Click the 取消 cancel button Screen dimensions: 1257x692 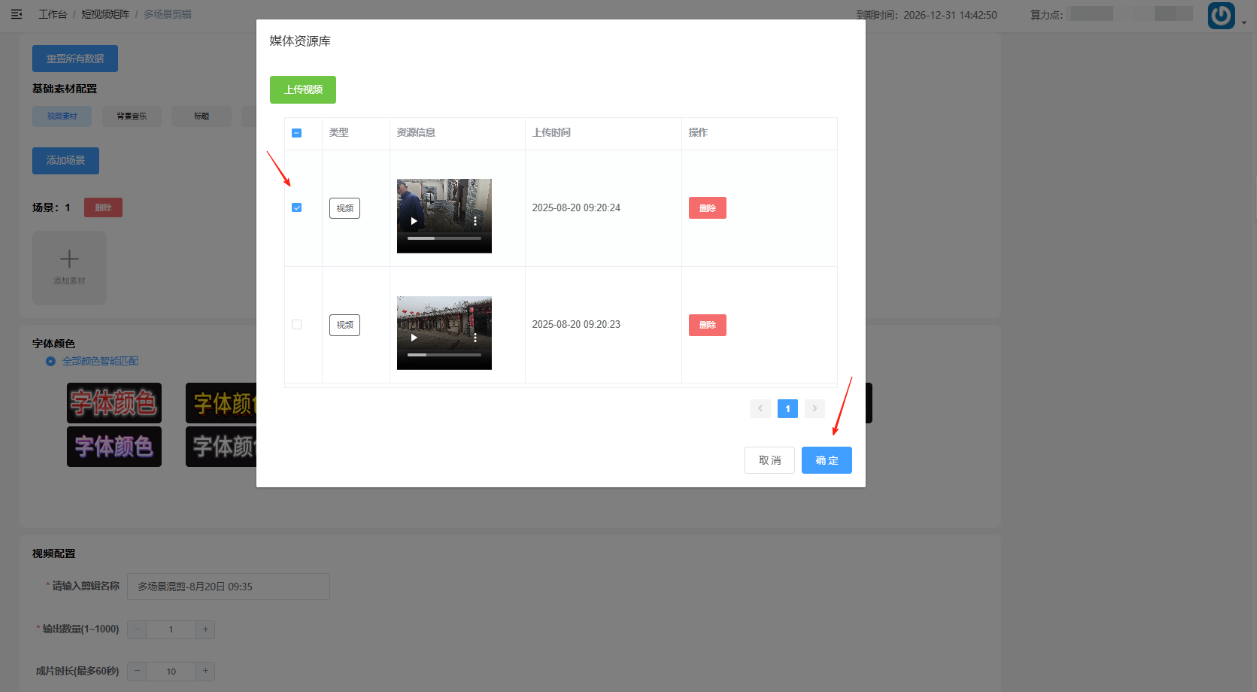(x=769, y=460)
